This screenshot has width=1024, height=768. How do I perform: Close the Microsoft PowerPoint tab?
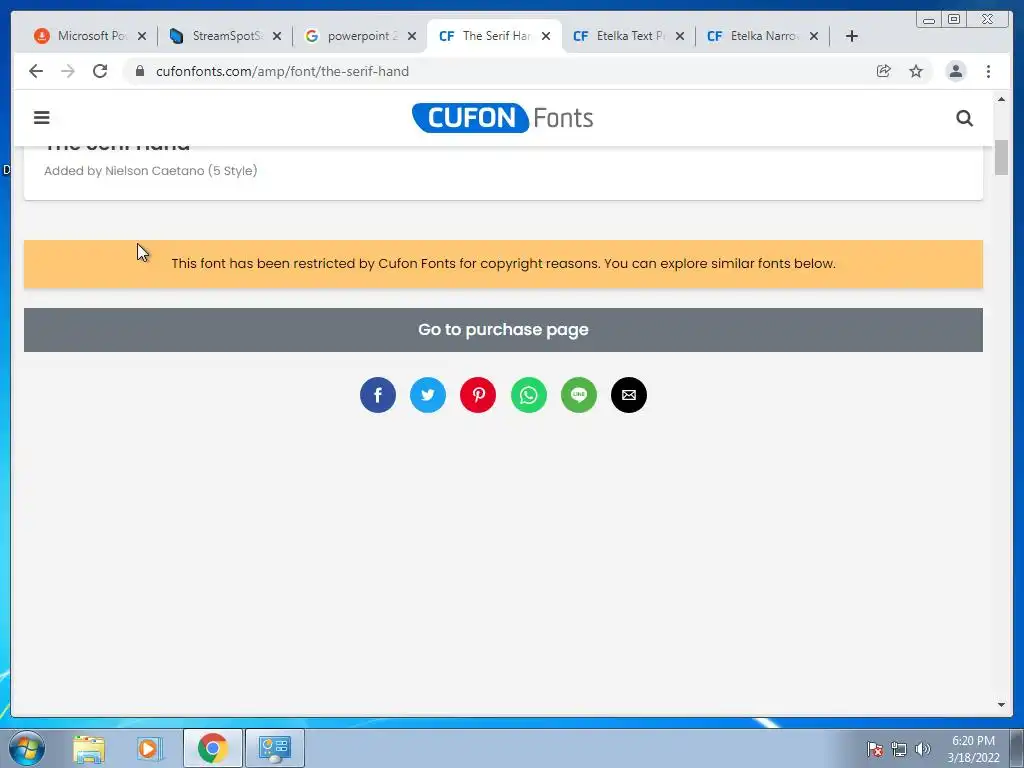point(142,36)
